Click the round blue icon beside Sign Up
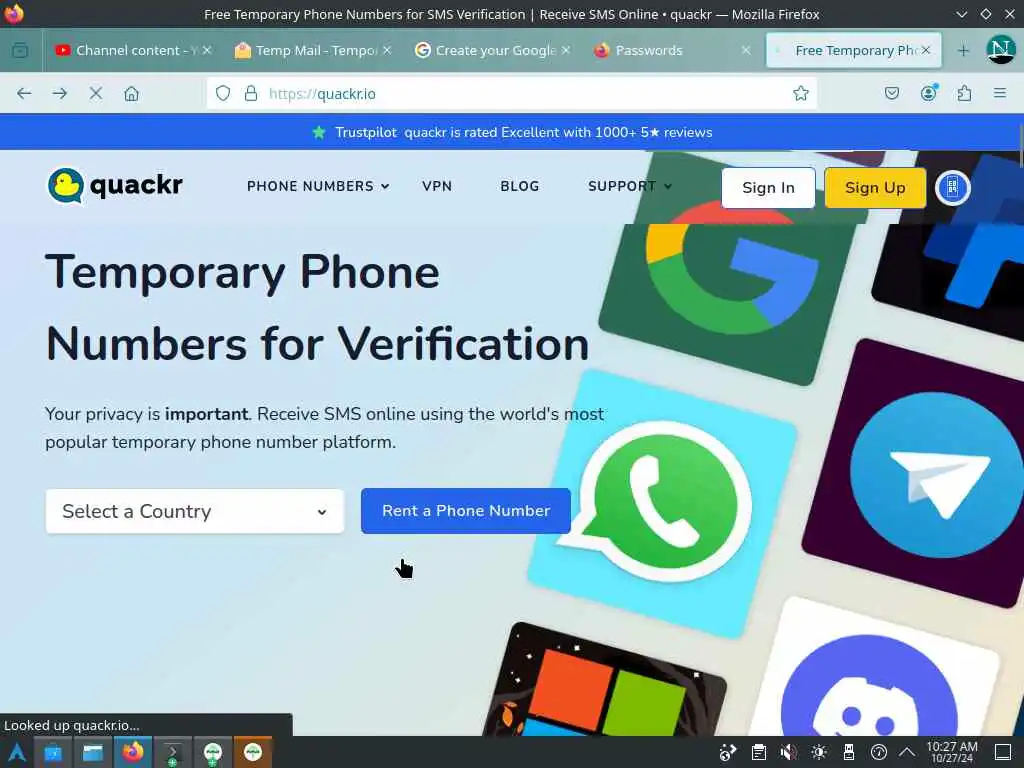 (x=953, y=188)
